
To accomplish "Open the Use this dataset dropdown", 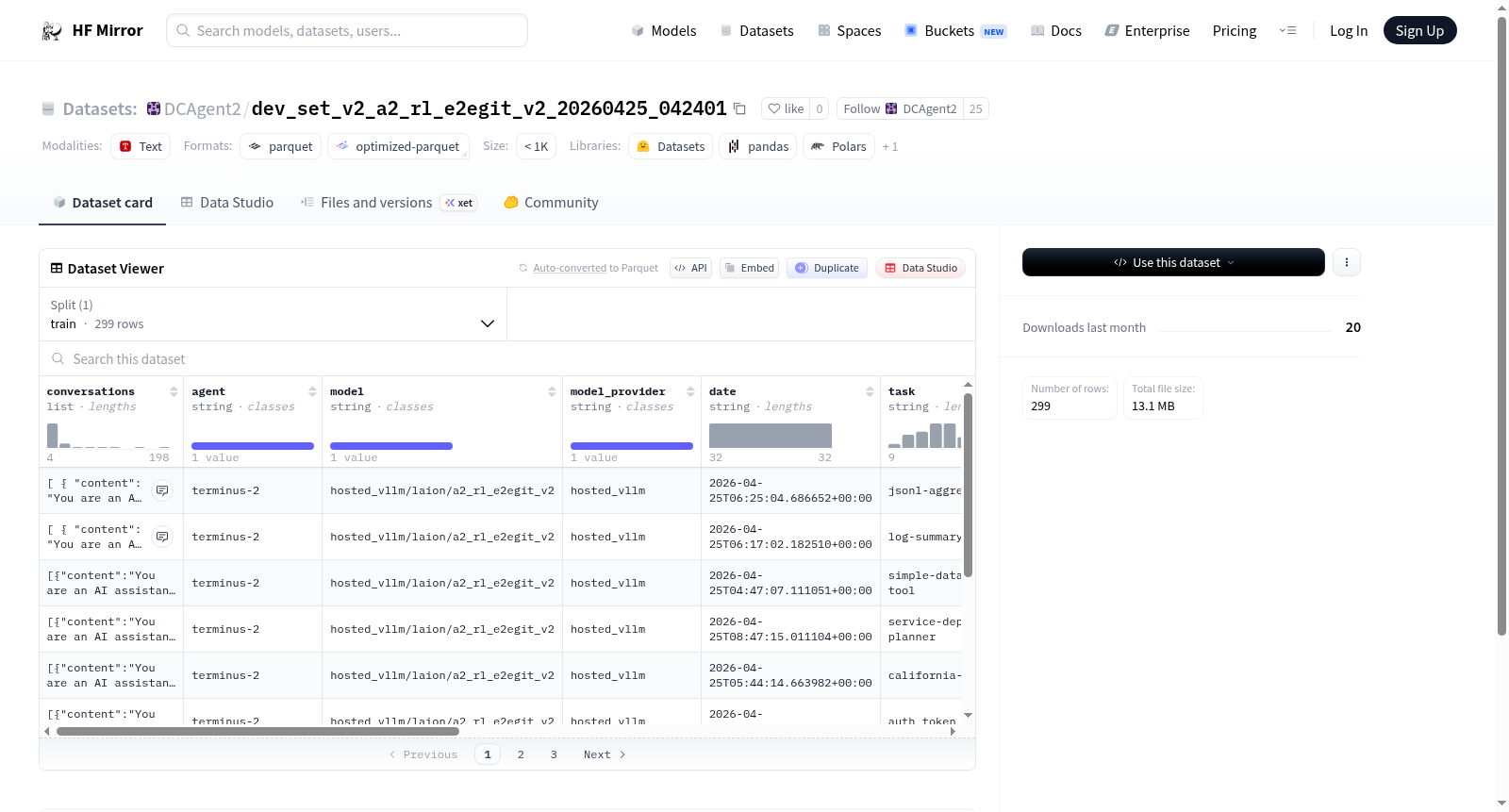I will 1173,262.
